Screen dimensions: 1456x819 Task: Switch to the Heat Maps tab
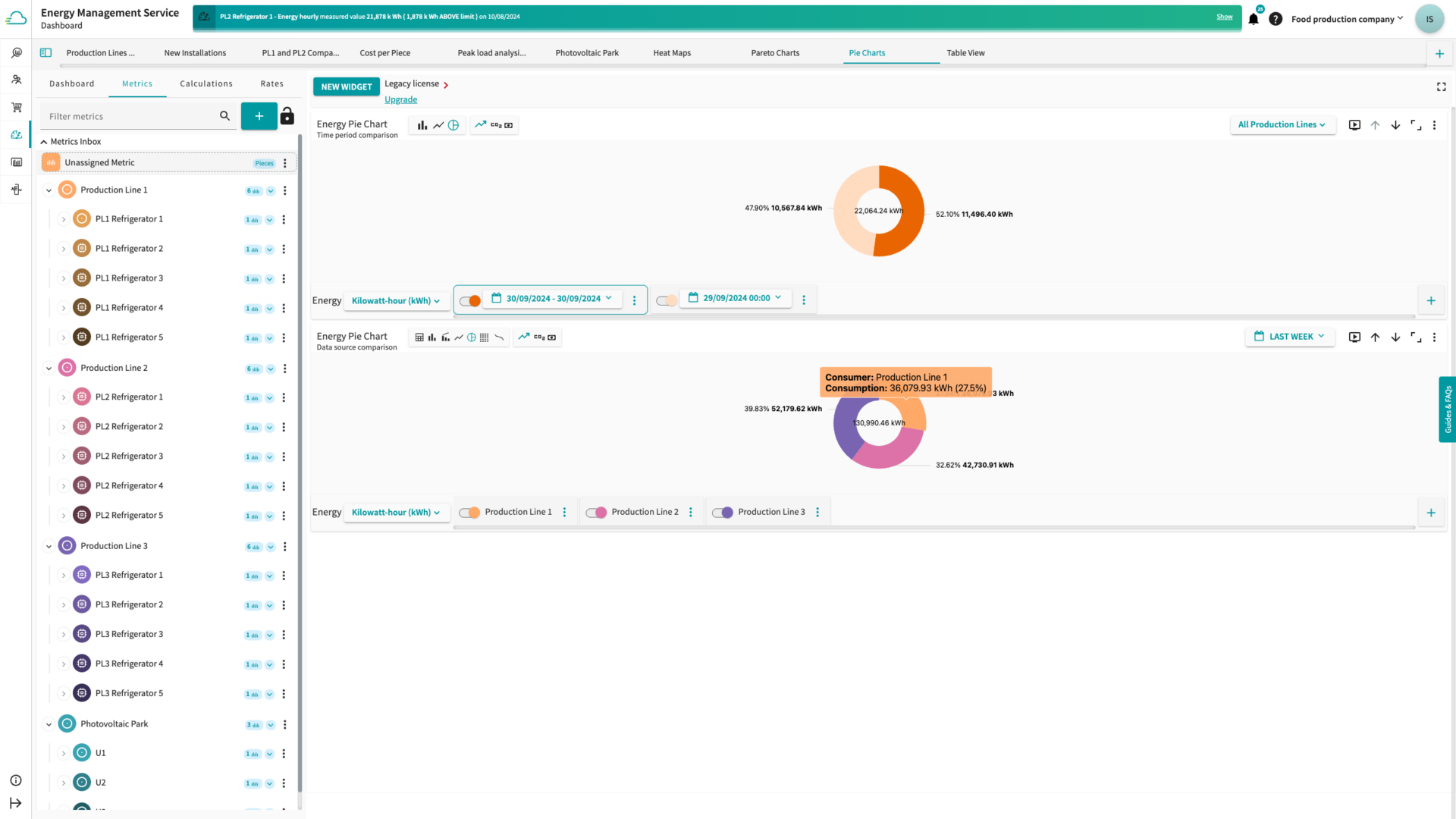point(672,53)
